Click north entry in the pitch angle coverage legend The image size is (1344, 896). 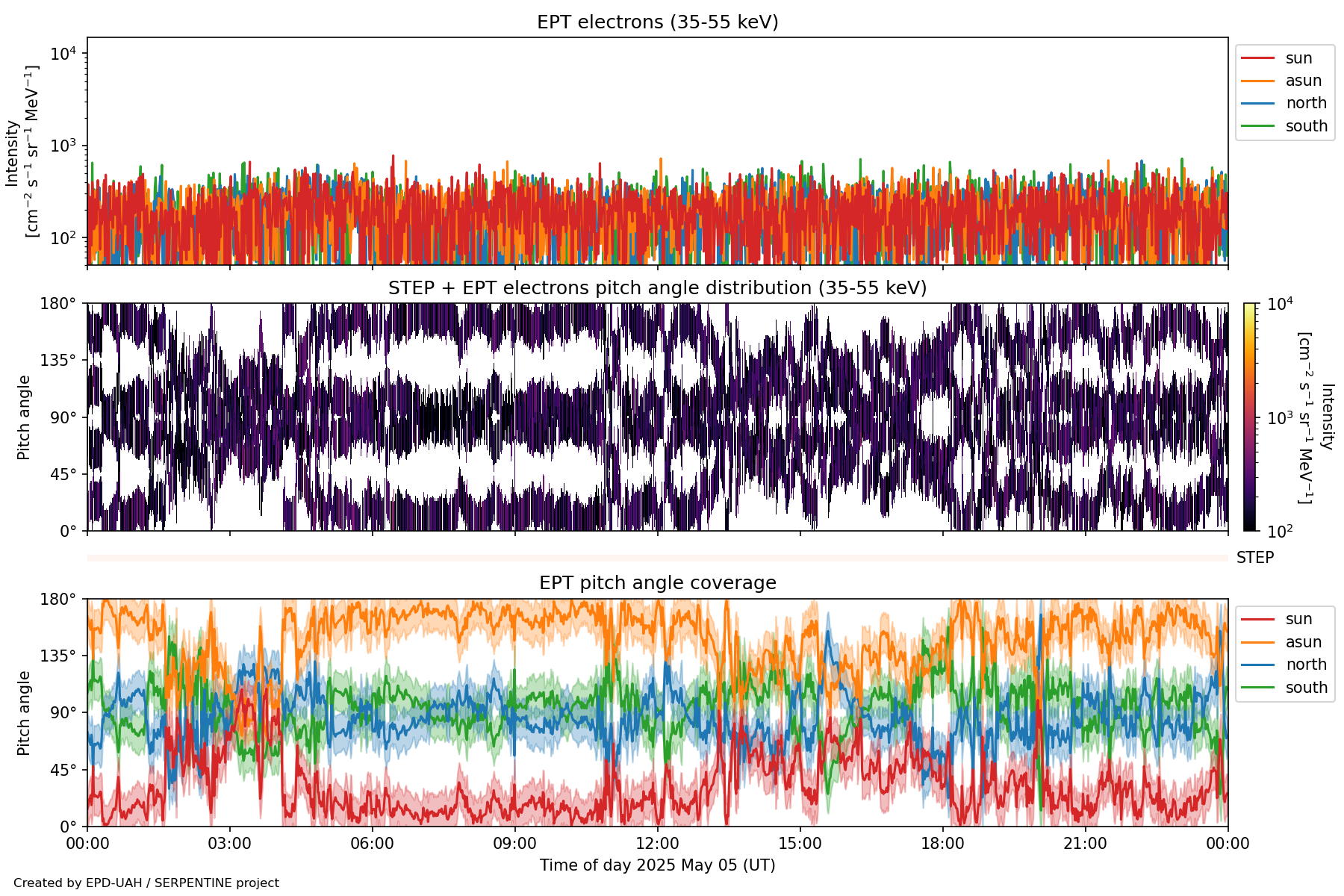[x=1305, y=665]
